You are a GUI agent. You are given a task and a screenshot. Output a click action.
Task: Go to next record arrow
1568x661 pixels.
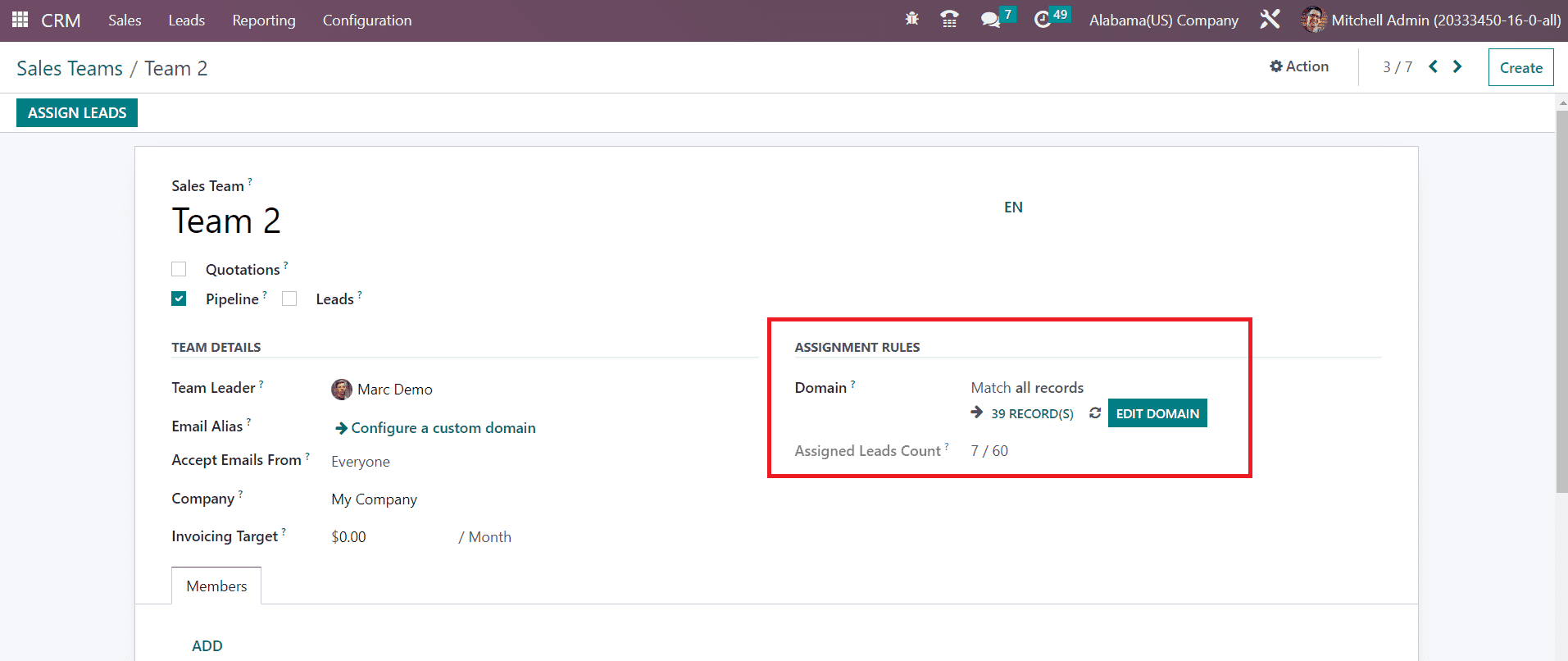[1457, 67]
